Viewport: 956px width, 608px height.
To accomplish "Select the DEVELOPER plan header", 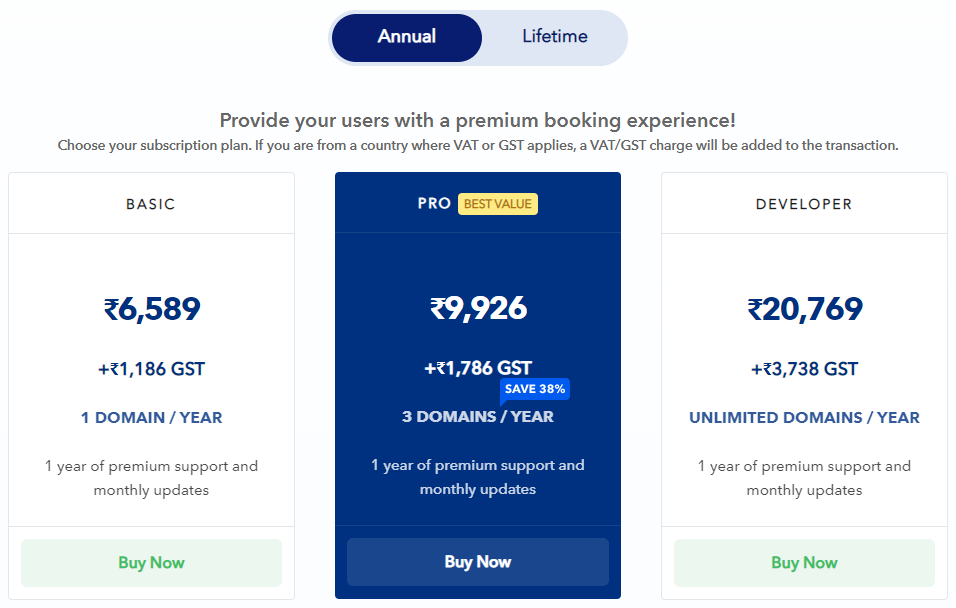I will [804, 204].
